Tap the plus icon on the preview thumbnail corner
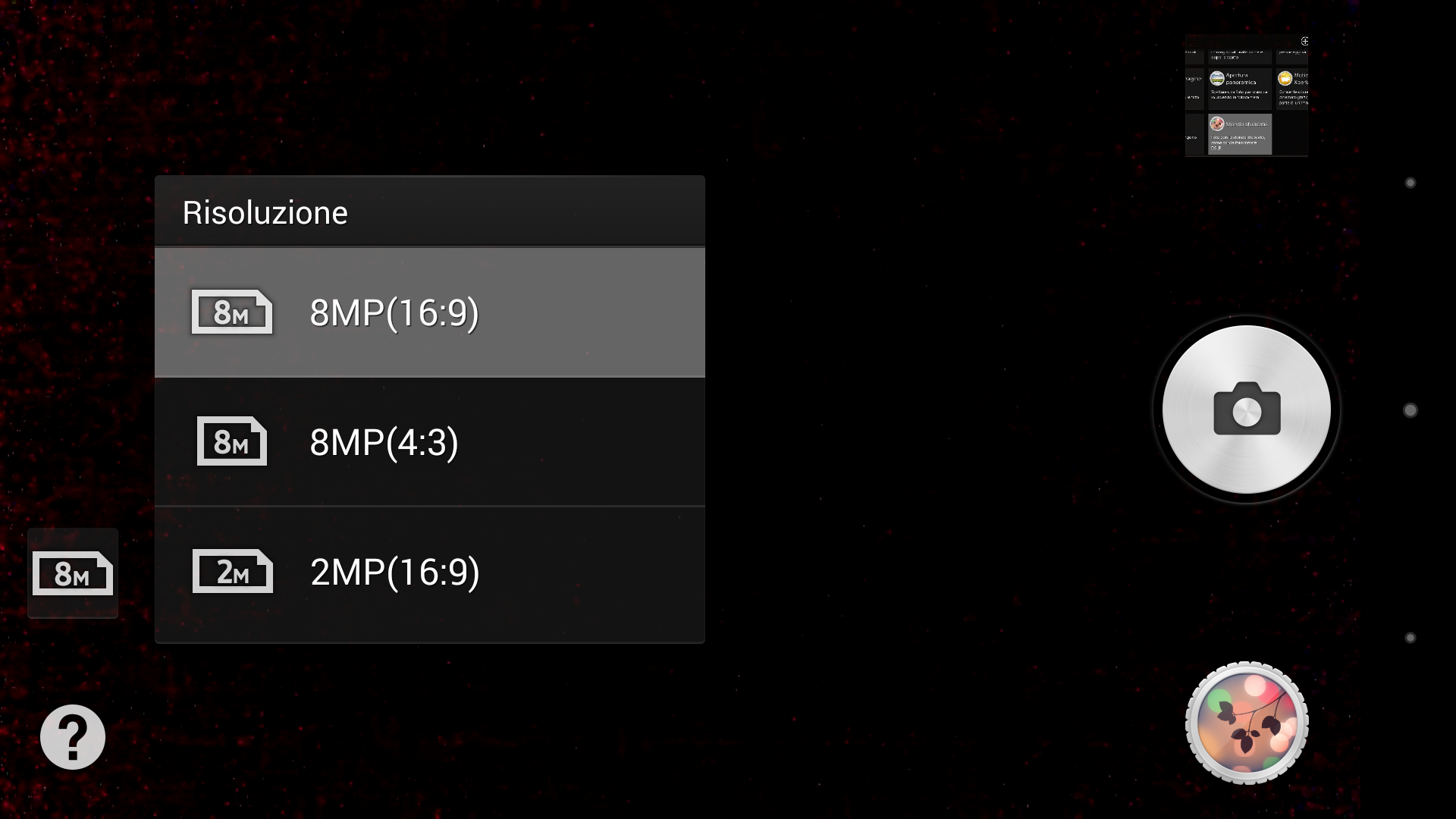Screen dimensions: 1456x819 coord(1304,41)
